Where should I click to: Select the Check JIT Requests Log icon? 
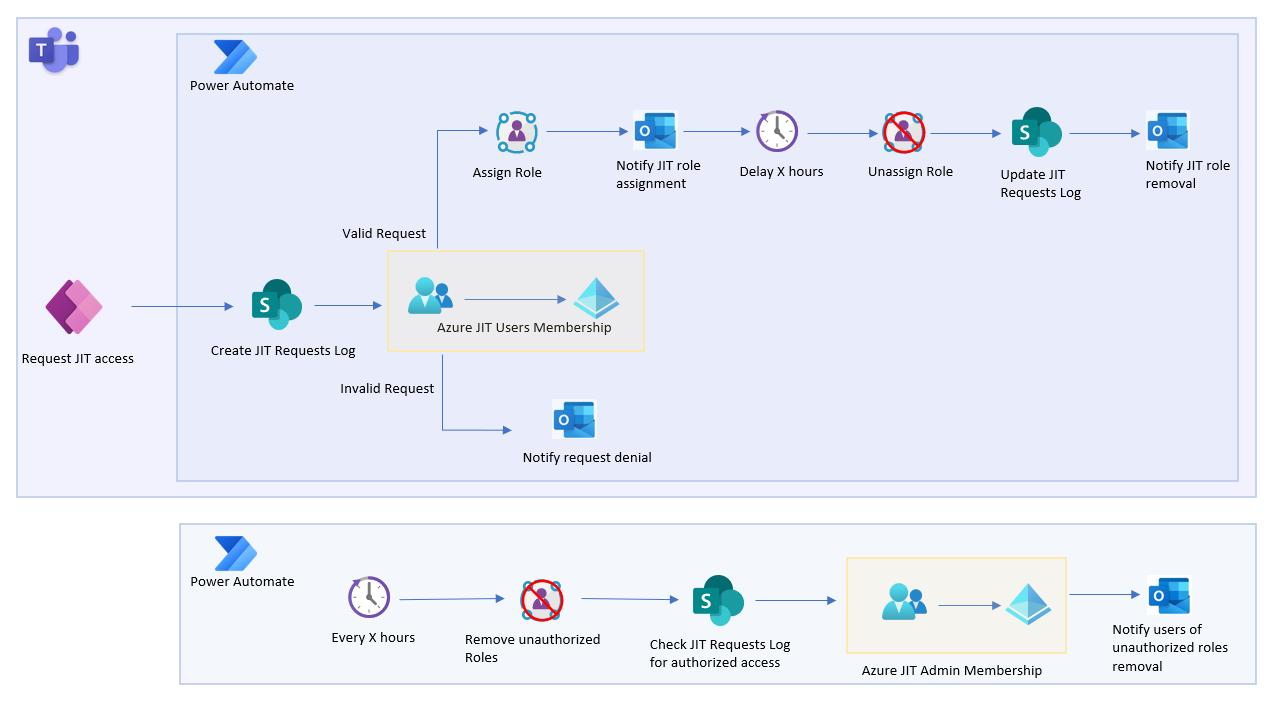click(719, 599)
